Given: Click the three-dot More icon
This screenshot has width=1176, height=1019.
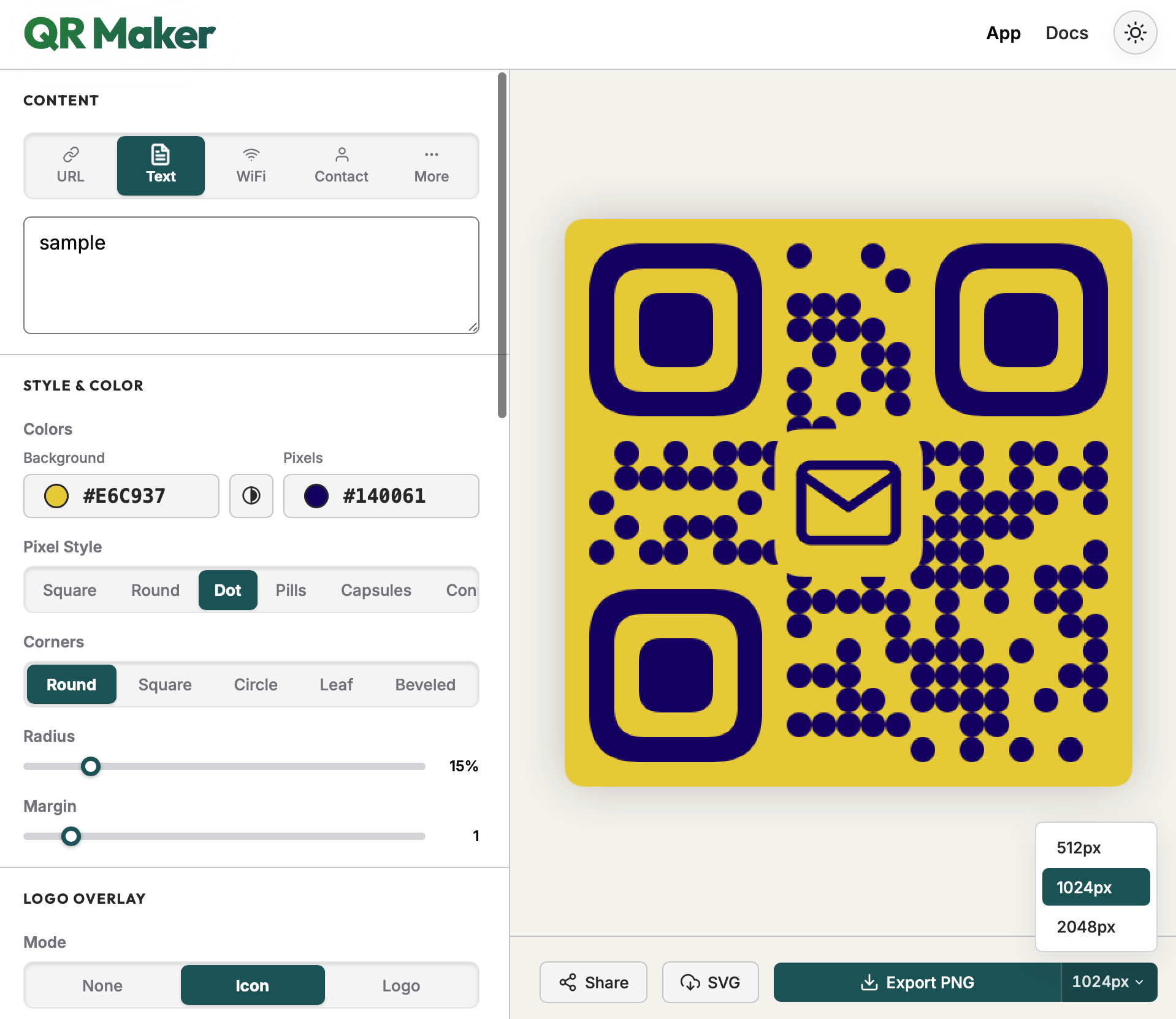Looking at the screenshot, I should [432, 155].
